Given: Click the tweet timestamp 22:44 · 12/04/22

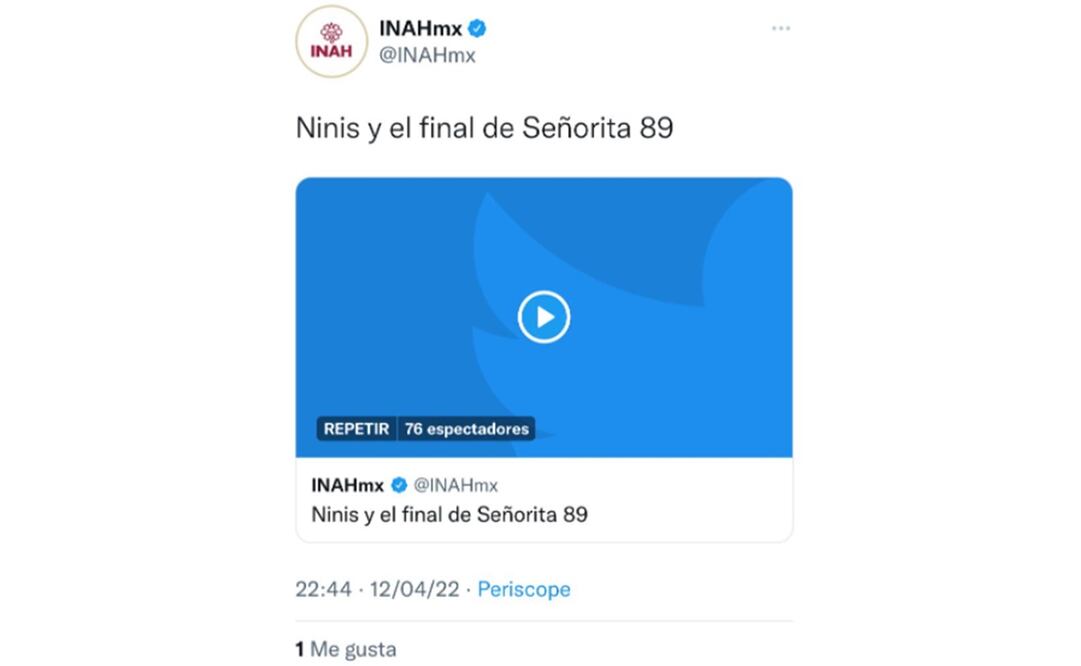Looking at the screenshot, I should point(382,589).
